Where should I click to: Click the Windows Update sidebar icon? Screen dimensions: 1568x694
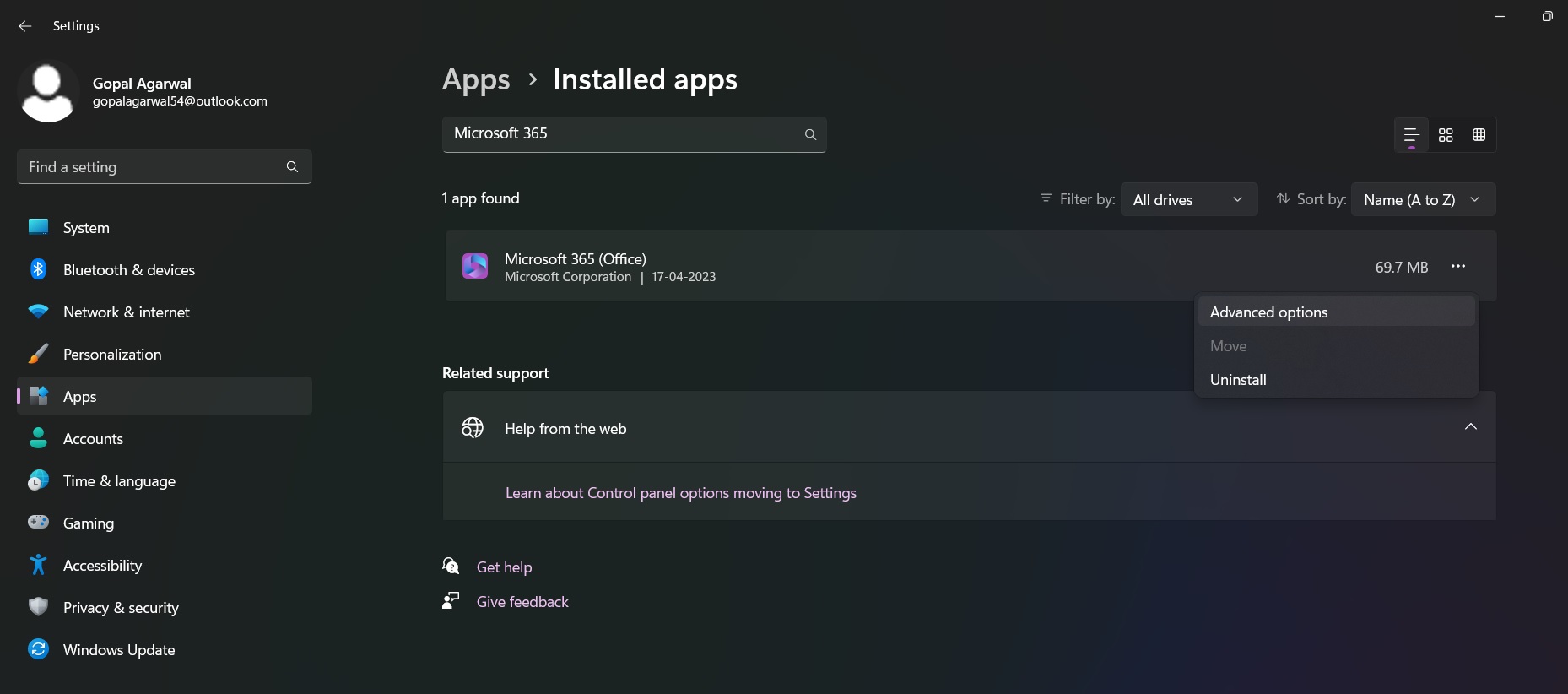(39, 648)
